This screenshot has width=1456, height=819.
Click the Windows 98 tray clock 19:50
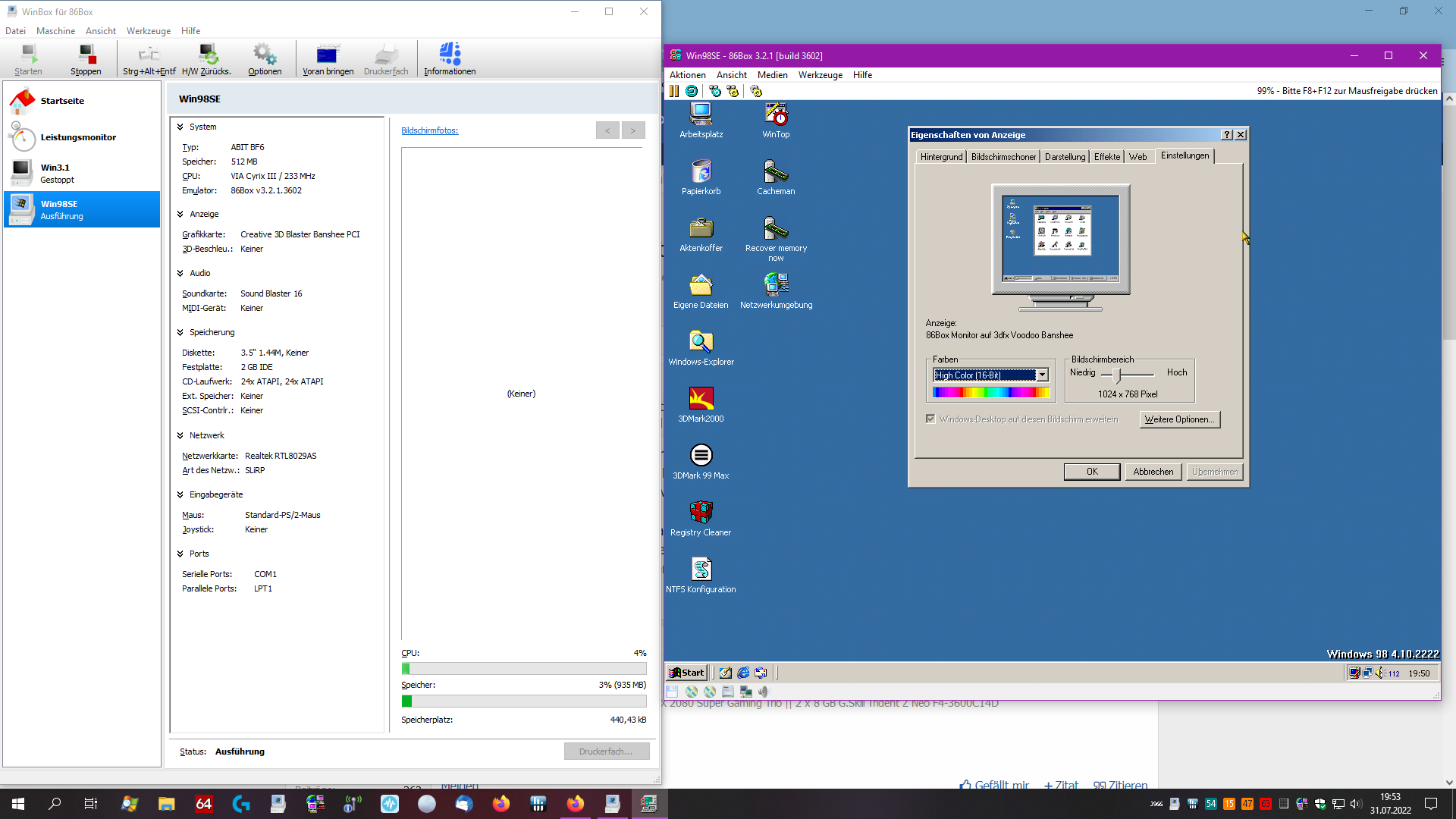[x=1419, y=673]
